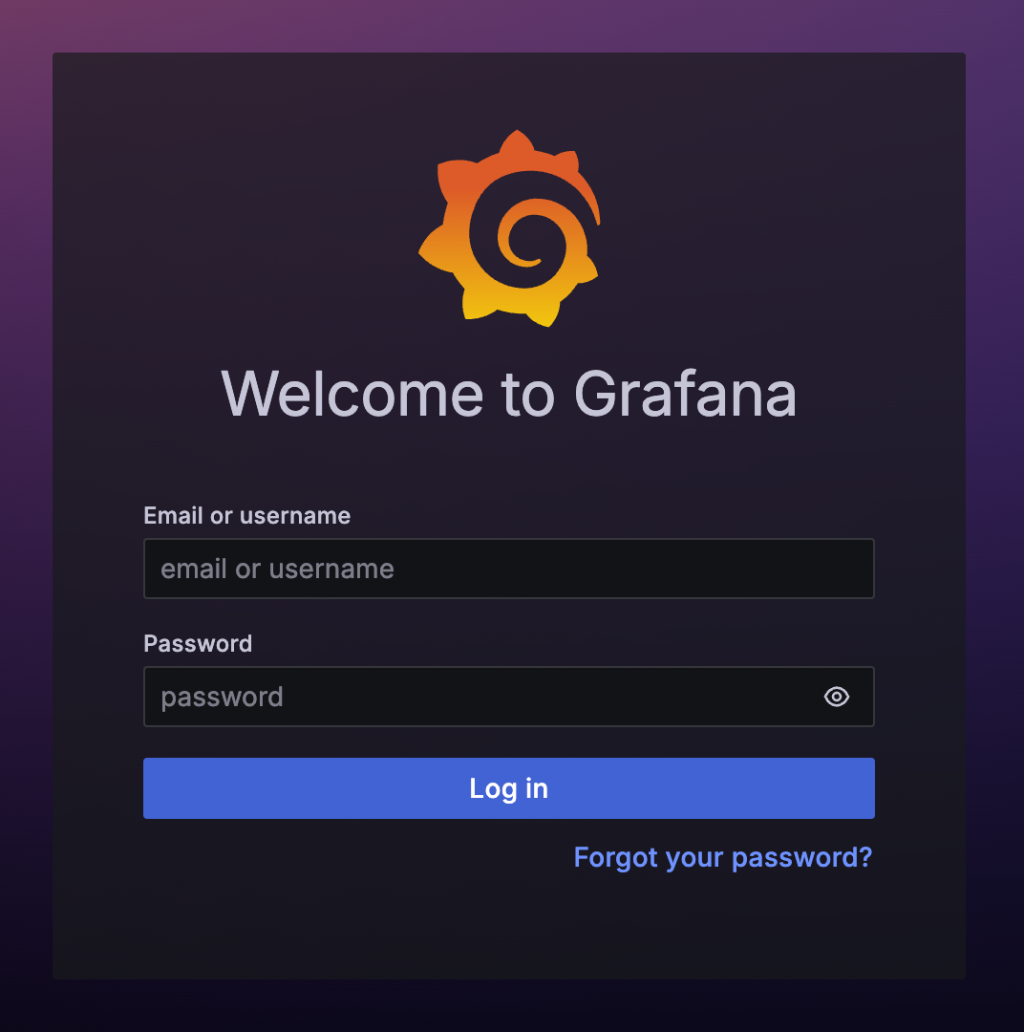
Task: Focus the password input field
Action: point(509,696)
